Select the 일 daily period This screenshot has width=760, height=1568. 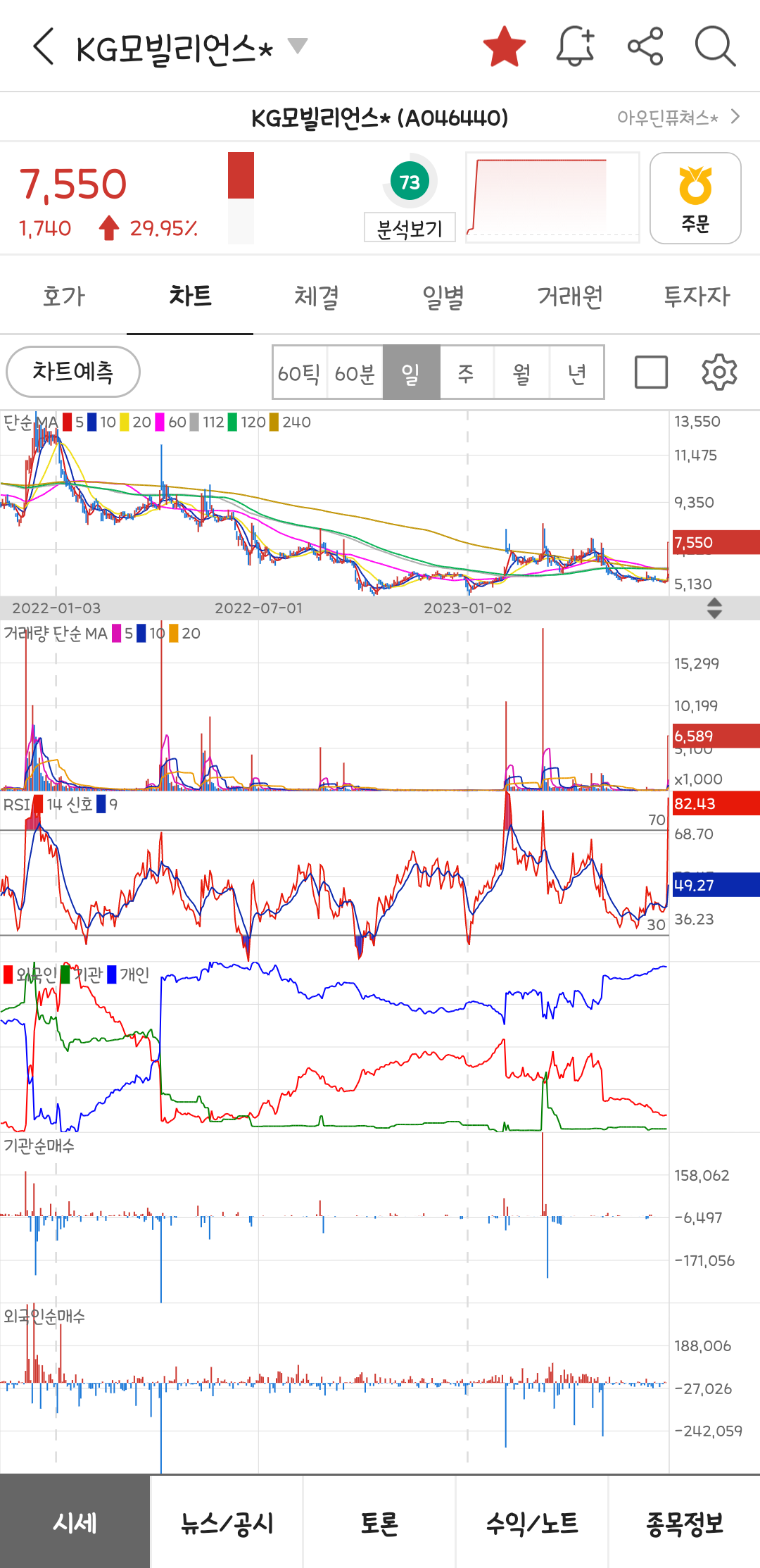point(411,372)
